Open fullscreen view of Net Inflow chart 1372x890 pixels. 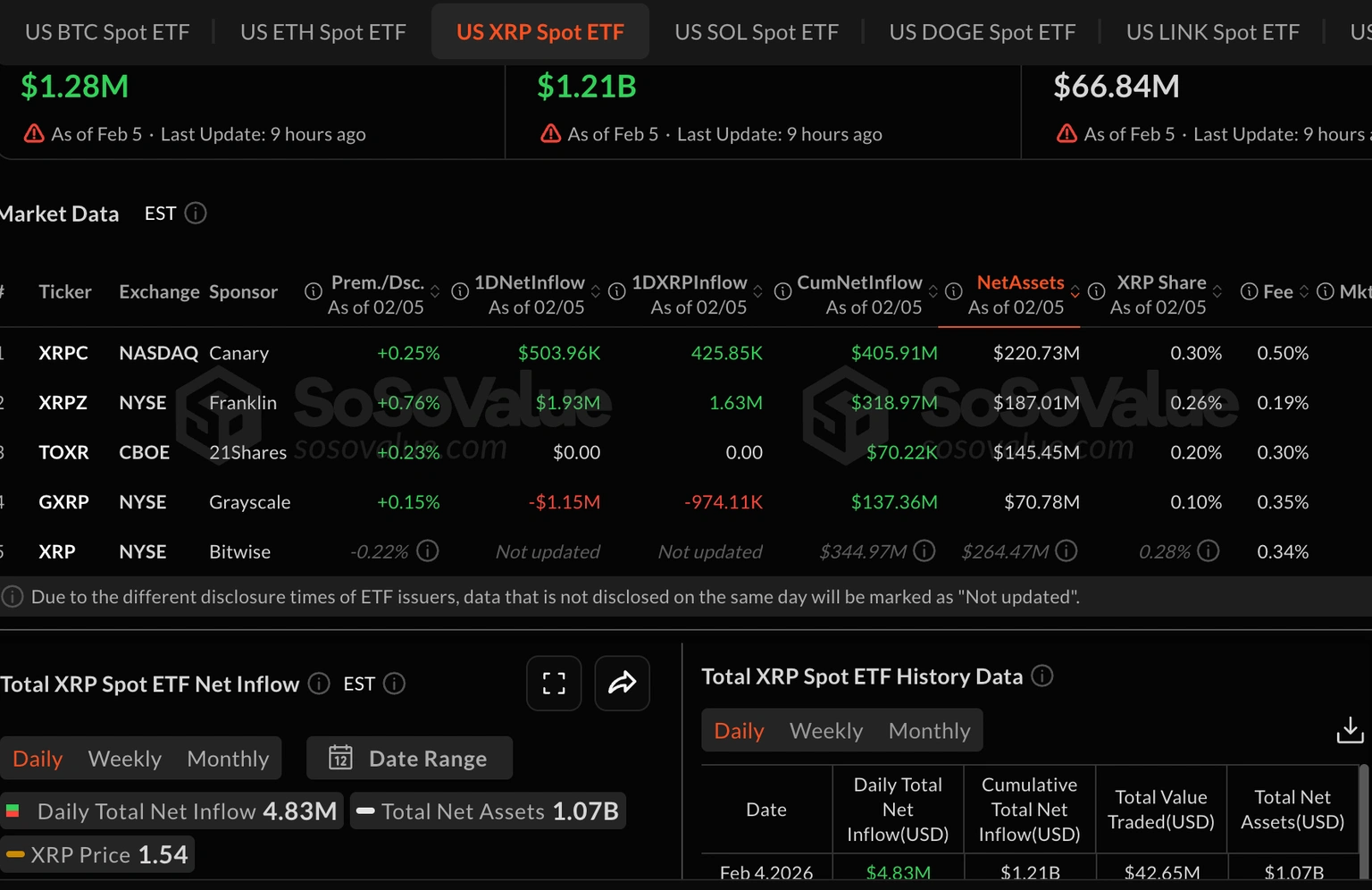coord(554,684)
